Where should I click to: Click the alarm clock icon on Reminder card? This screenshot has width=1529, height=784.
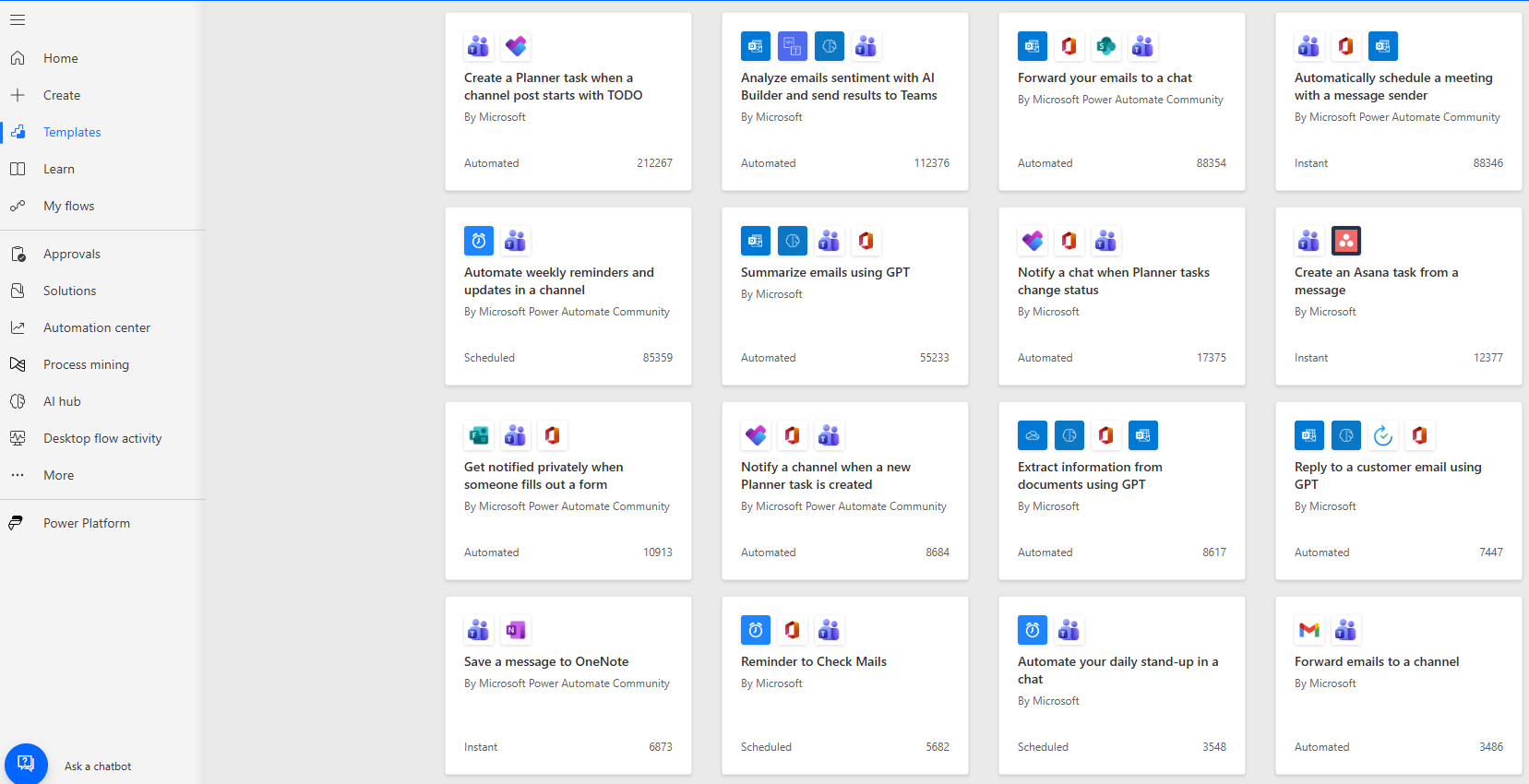(755, 630)
